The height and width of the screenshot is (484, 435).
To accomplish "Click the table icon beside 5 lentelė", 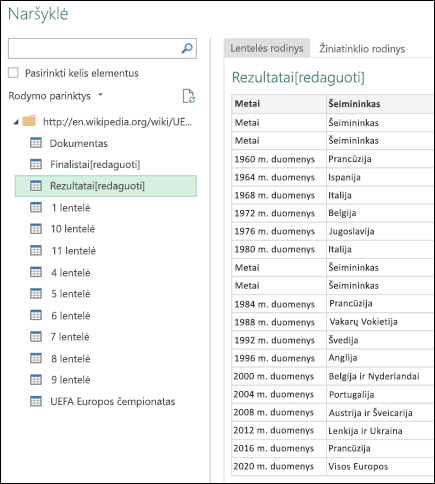I will click(36, 294).
